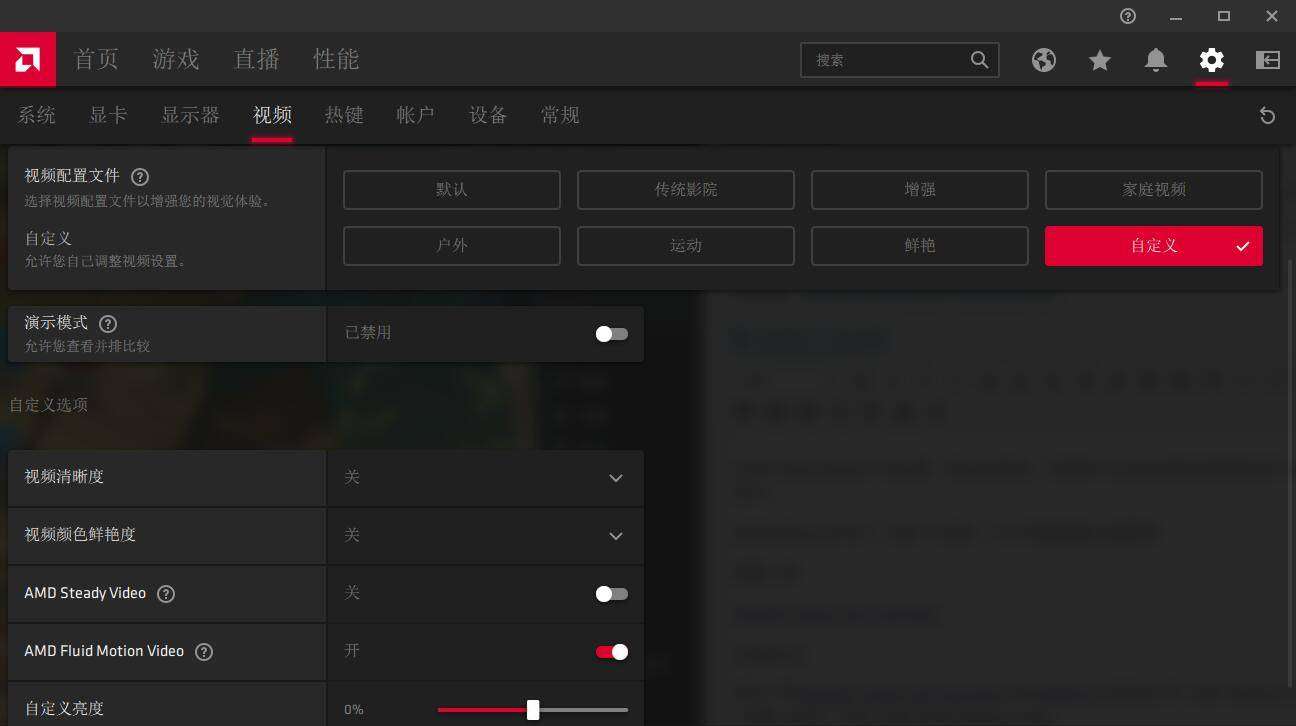Select the 默认 video profile
Image resolution: width=1296 pixels, height=726 pixels.
click(x=452, y=190)
